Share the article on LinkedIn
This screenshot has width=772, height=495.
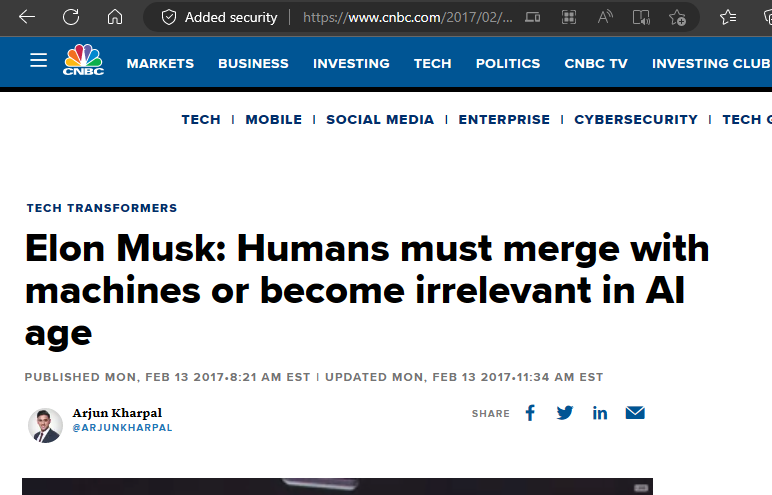(x=600, y=413)
